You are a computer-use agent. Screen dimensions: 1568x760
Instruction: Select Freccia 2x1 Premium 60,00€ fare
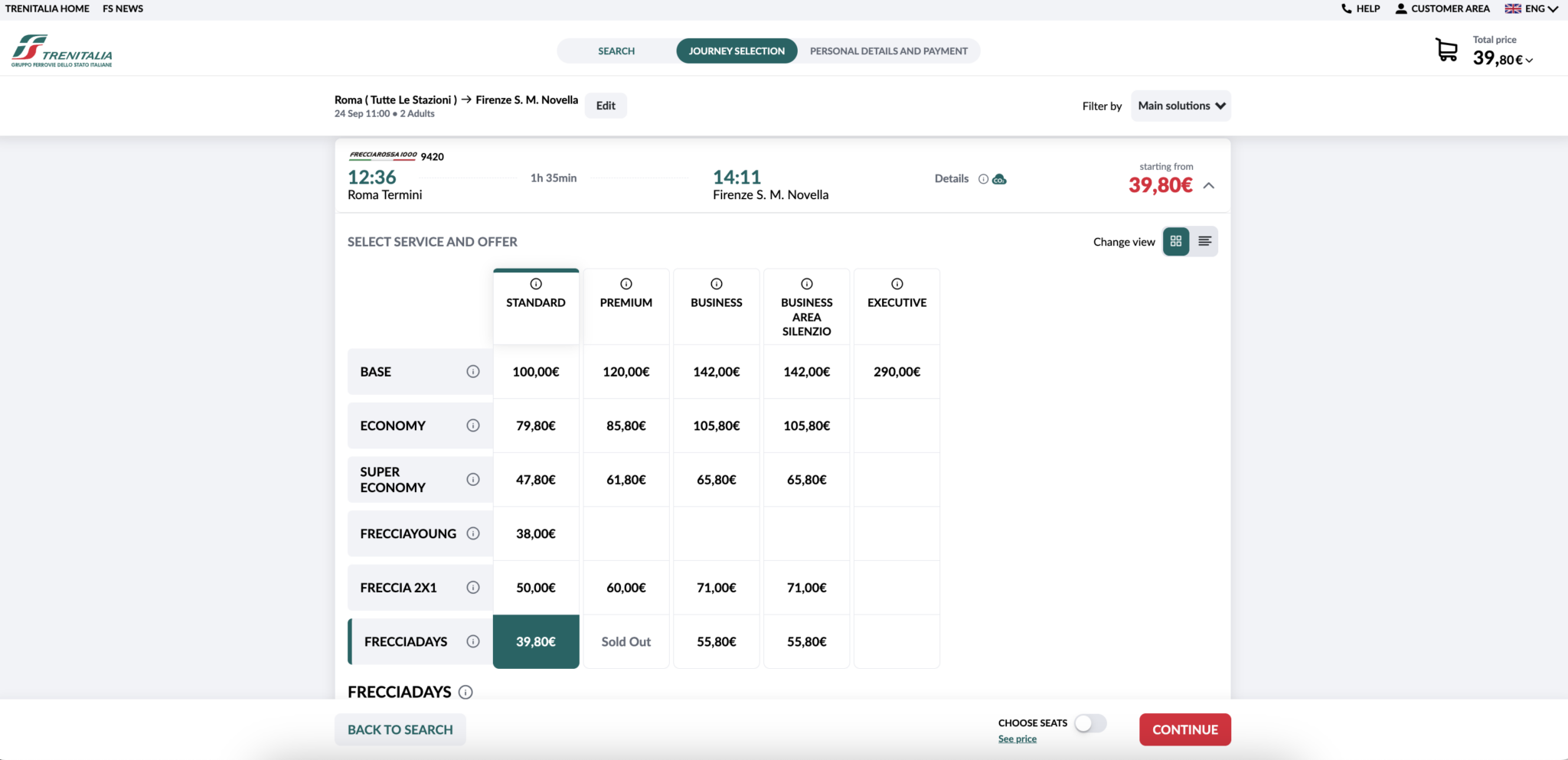pos(626,588)
